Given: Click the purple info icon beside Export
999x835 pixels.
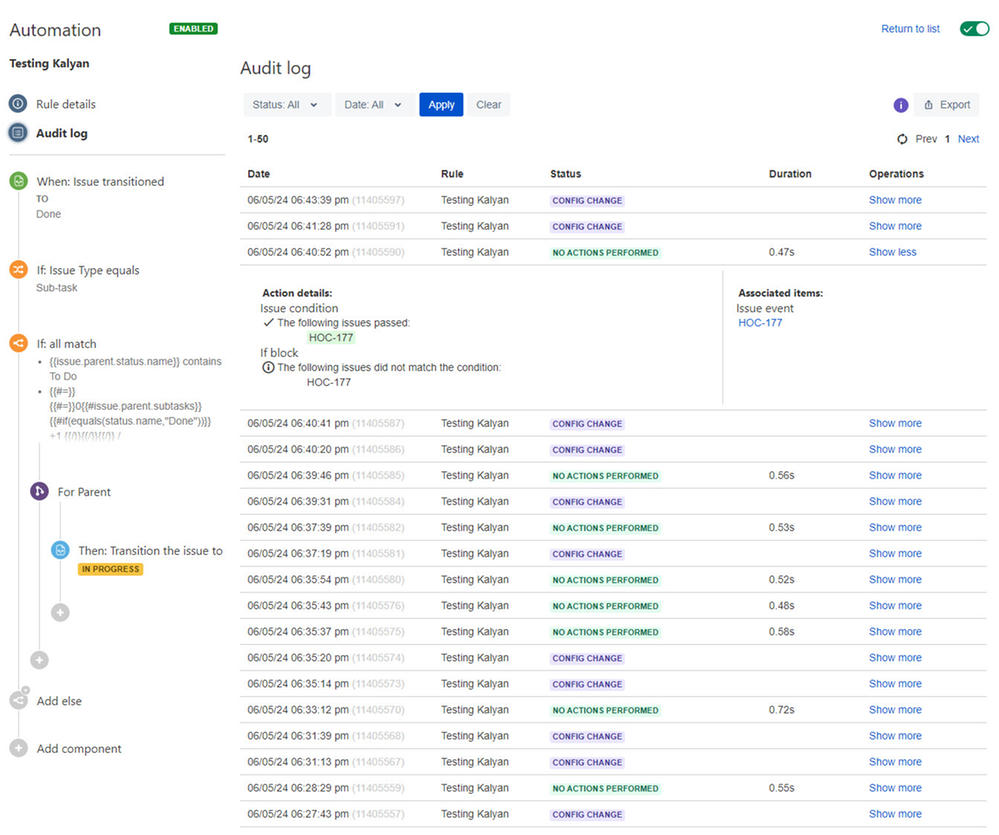Looking at the screenshot, I should [900, 105].
